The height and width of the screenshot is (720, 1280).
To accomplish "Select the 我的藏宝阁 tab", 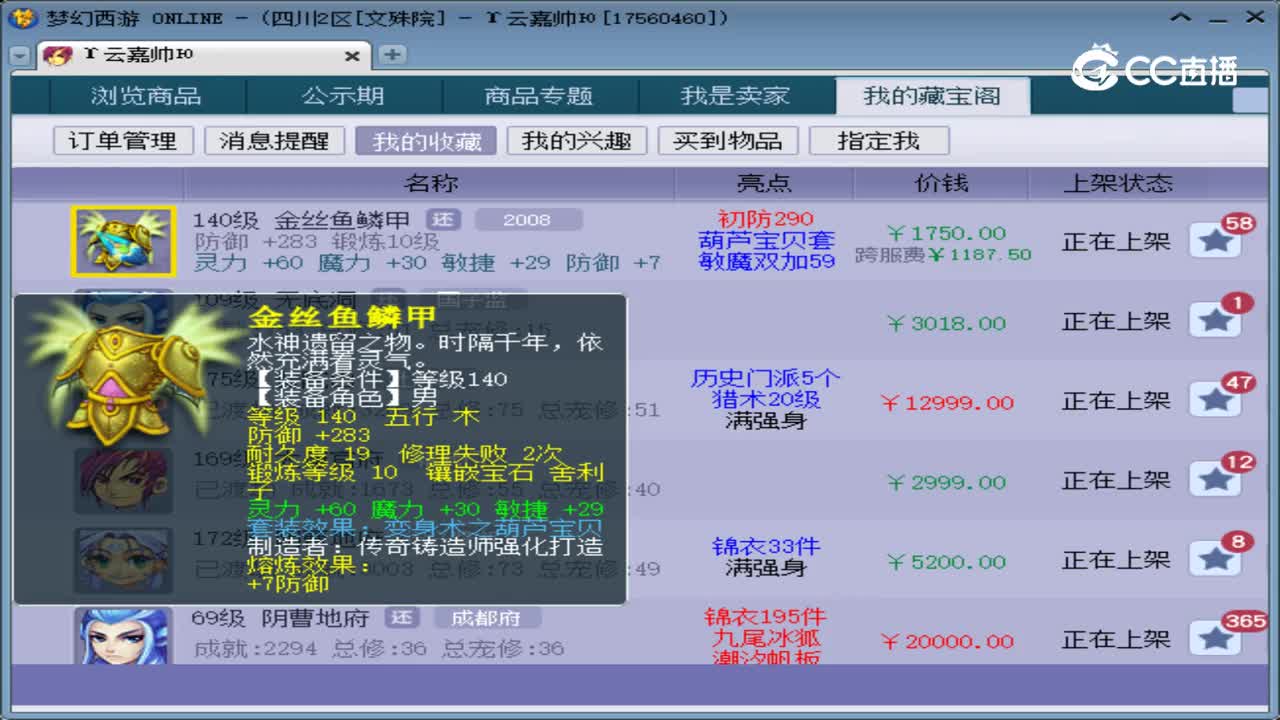I will (x=932, y=96).
